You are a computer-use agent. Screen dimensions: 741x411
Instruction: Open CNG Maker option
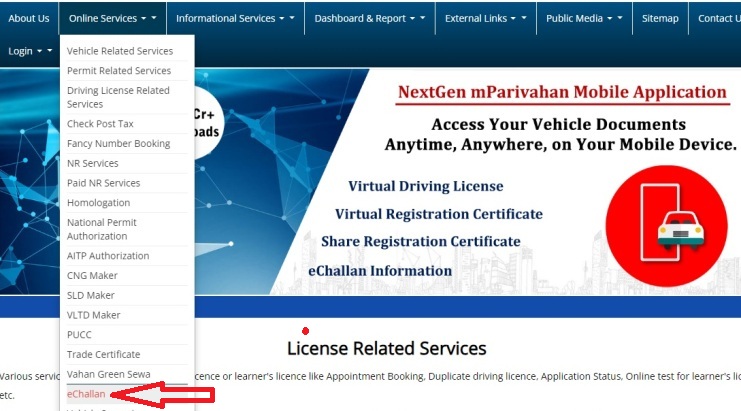92,276
